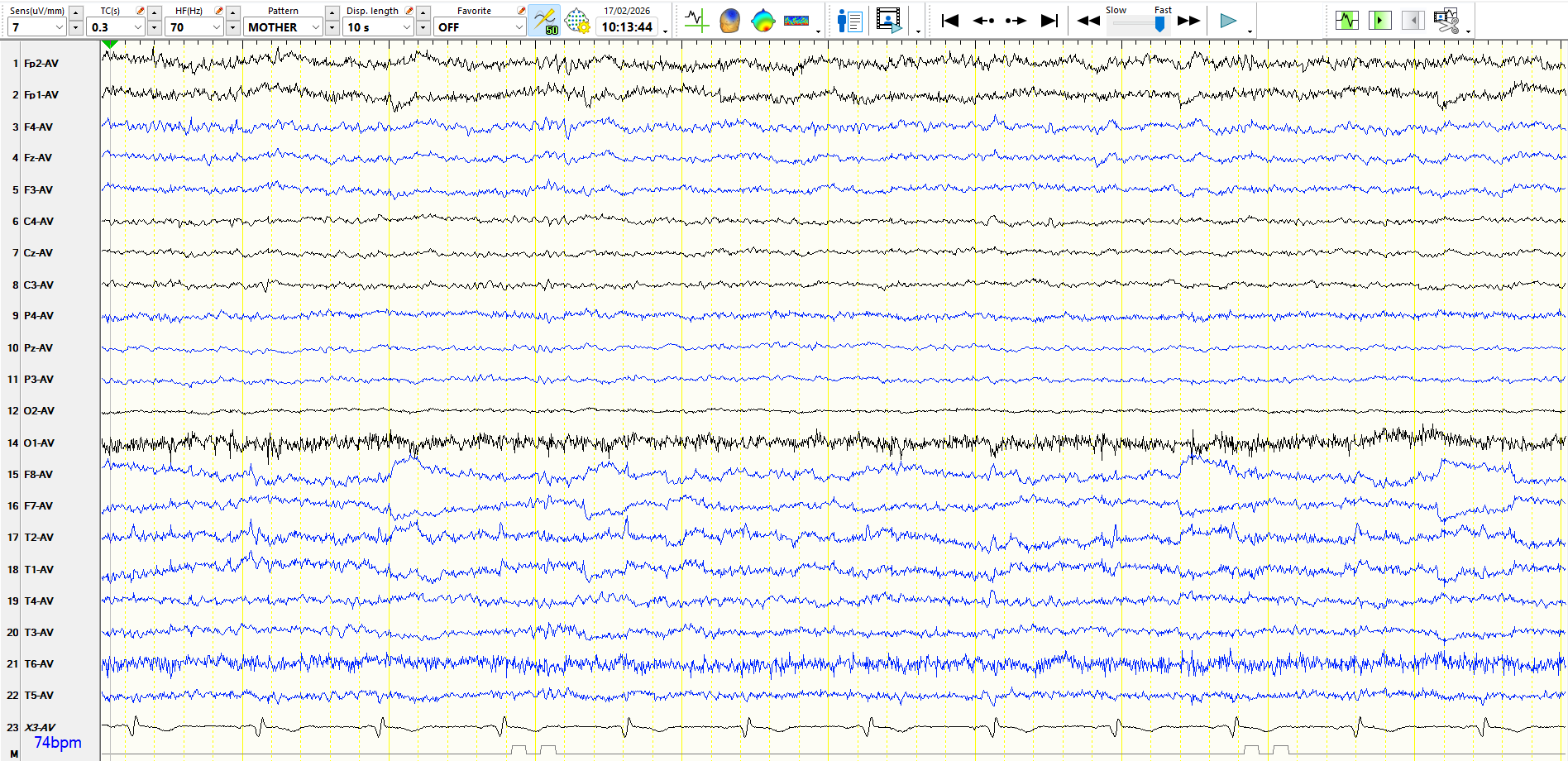This screenshot has height=761, width=1568.
Task: Click the 3D head brain map icon
Action: [x=729, y=20]
